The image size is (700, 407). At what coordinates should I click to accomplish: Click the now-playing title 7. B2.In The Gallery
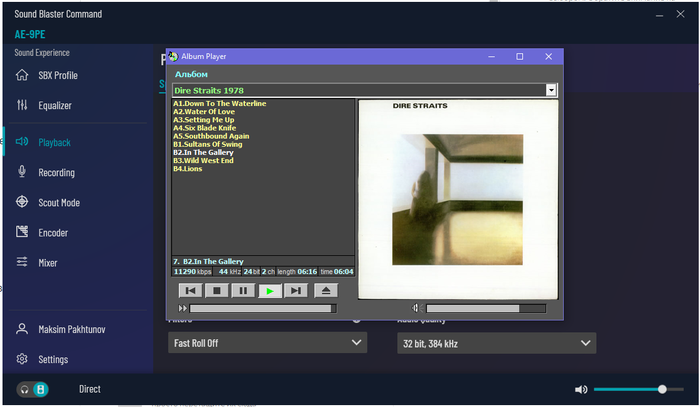point(208,262)
